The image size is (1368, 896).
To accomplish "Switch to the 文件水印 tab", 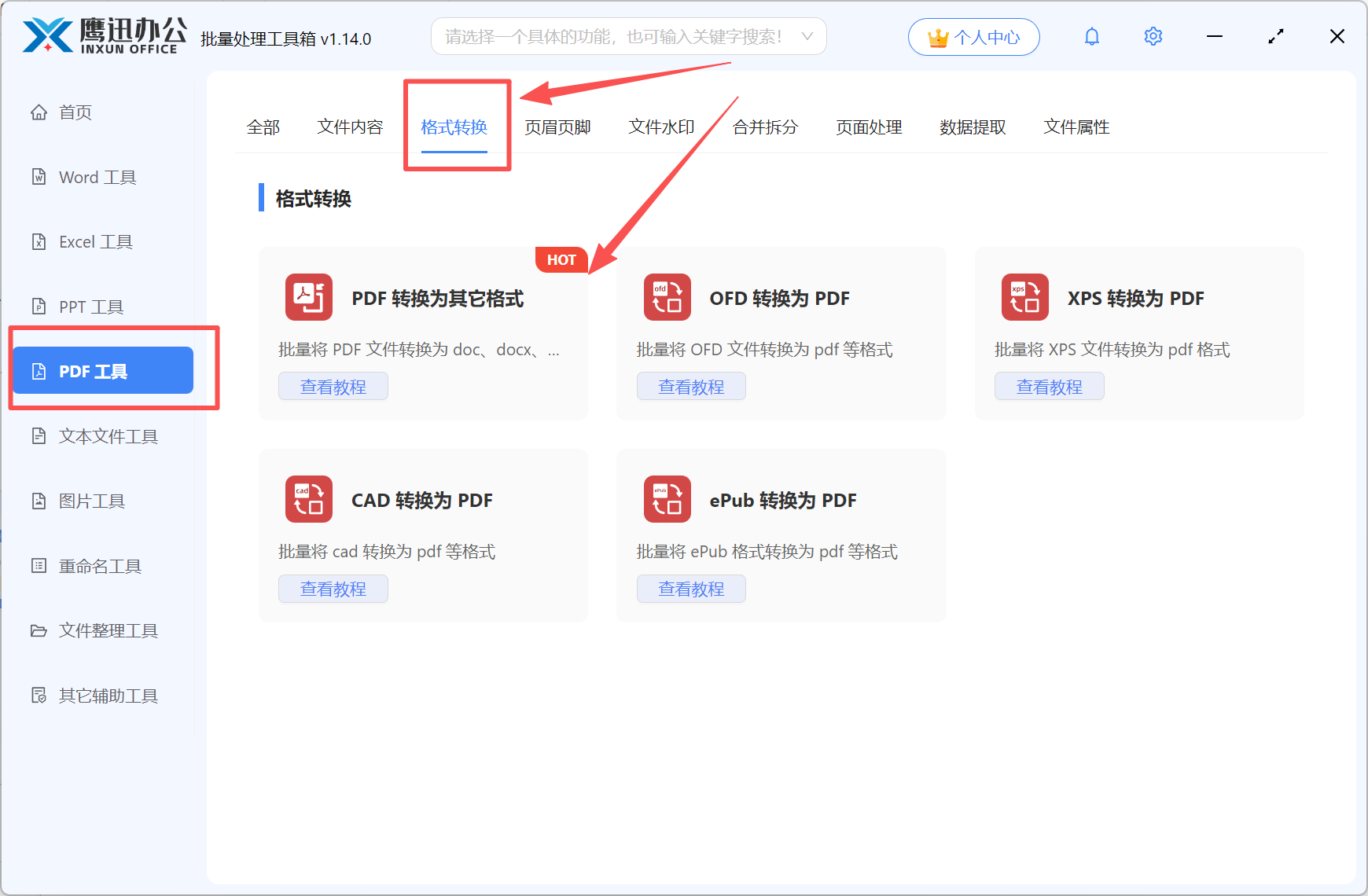I will tap(660, 127).
